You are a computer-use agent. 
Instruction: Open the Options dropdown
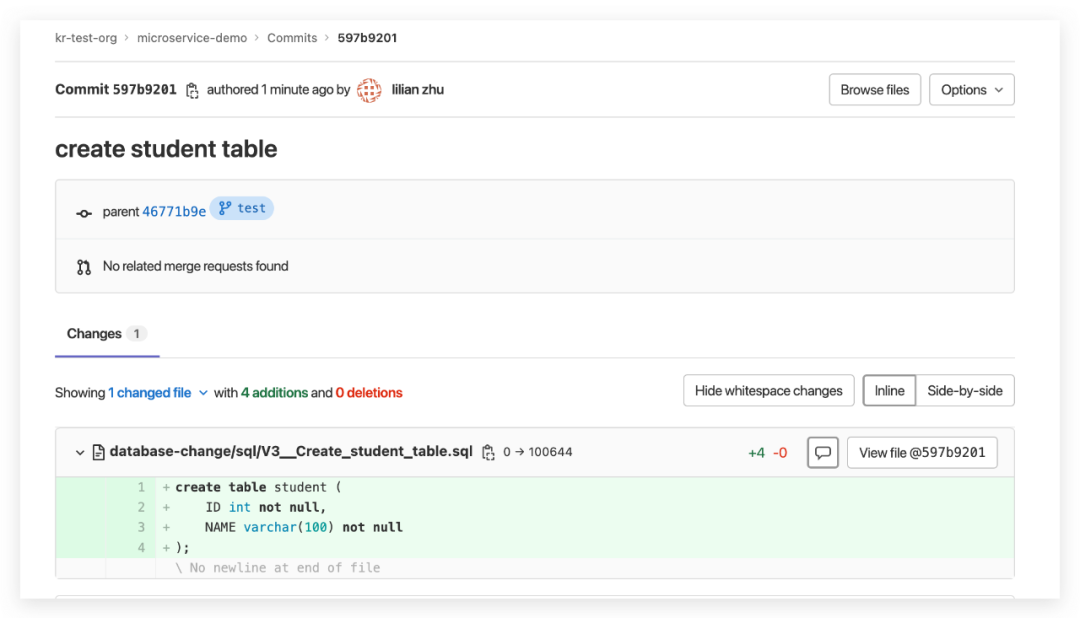pyautogui.click(x=971, y=90)
